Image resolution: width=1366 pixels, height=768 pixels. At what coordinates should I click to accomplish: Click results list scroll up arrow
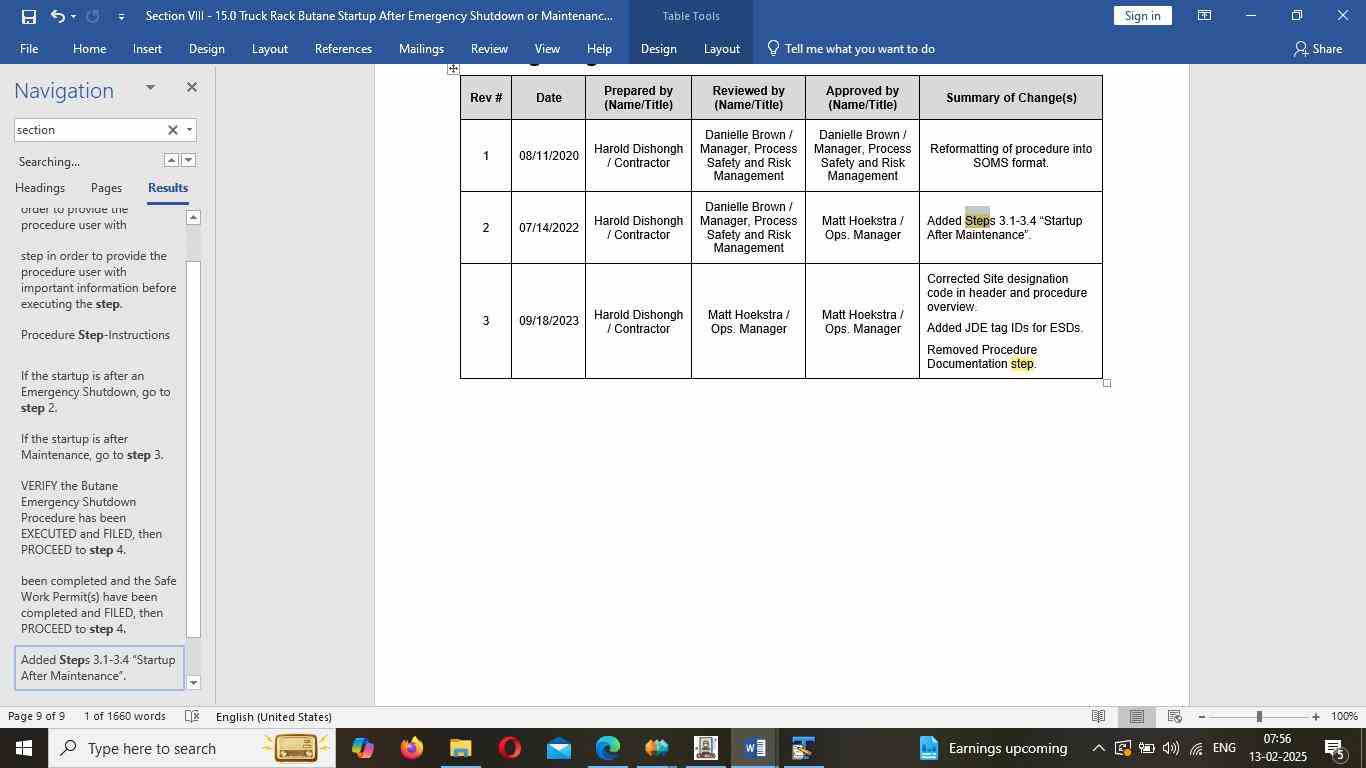point(194,217)
